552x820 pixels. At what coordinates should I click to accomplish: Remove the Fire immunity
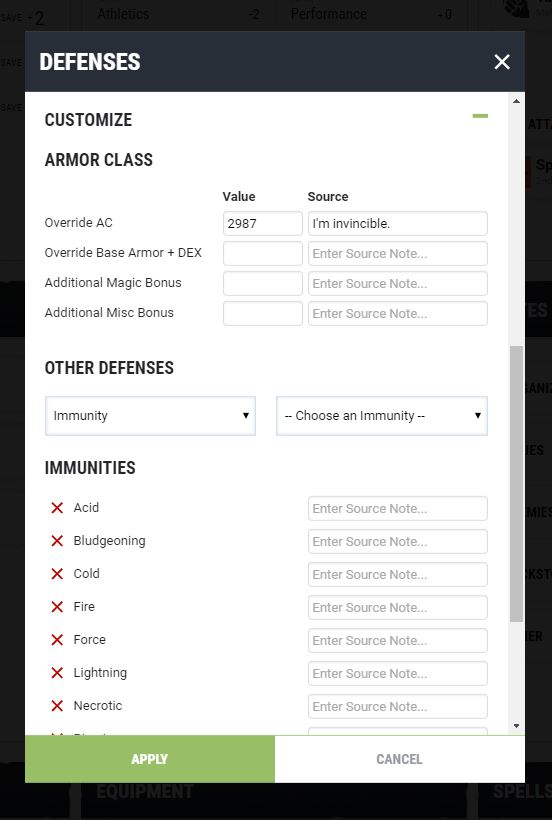click(57, 607)
